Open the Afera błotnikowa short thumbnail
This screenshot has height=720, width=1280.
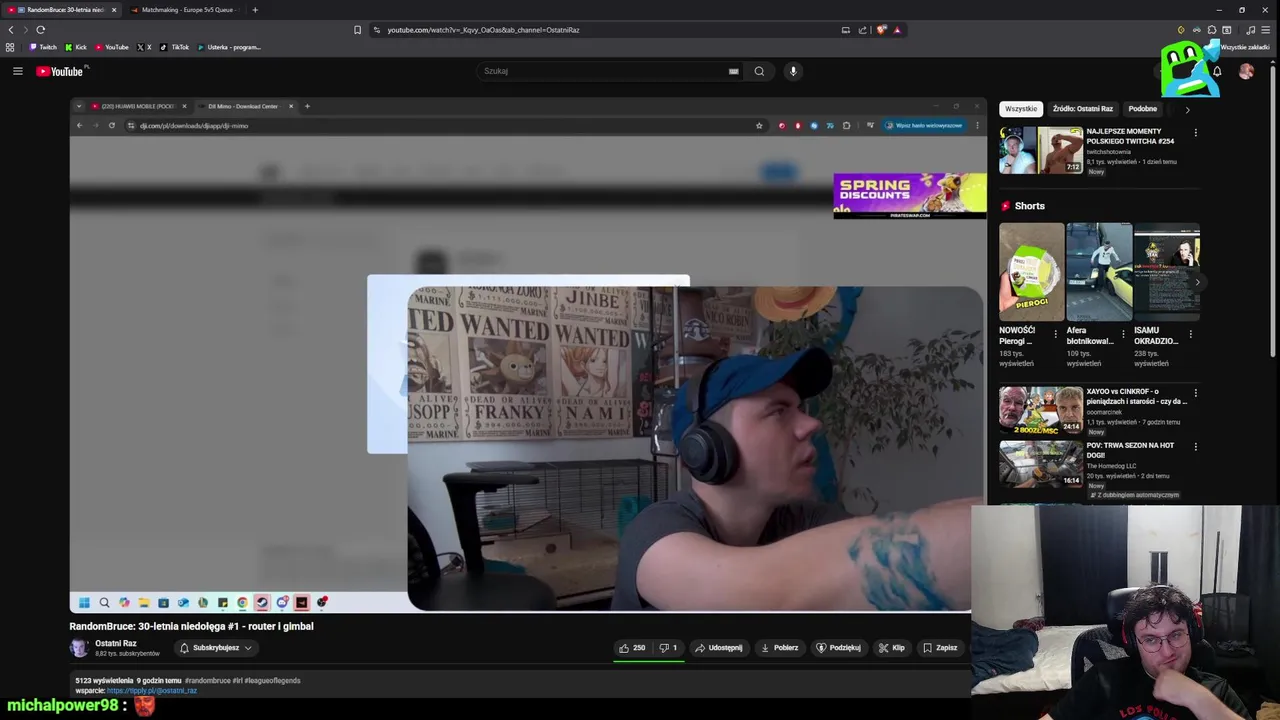point(1099,272)
